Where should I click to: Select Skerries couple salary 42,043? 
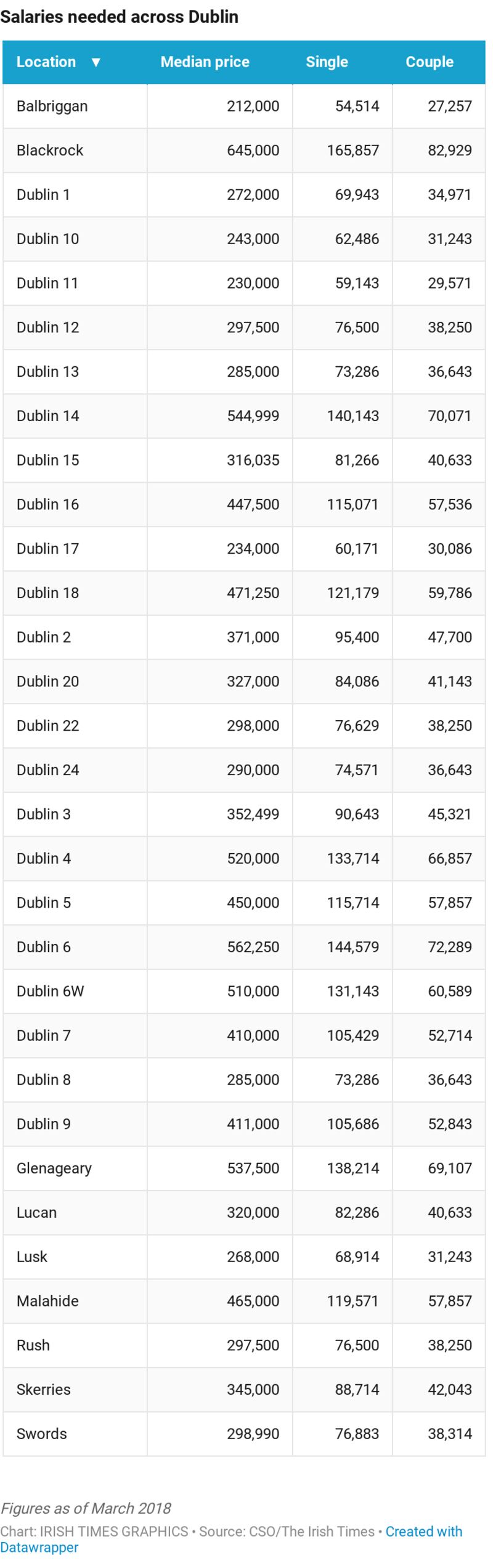click(450, 1389)
